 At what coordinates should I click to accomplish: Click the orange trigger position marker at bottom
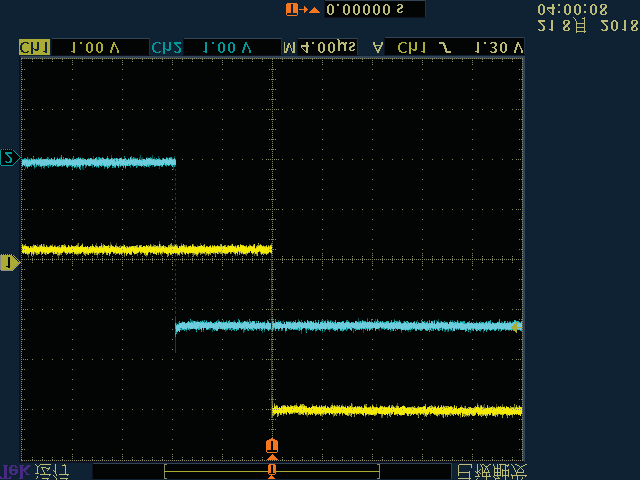coord(271,445)
